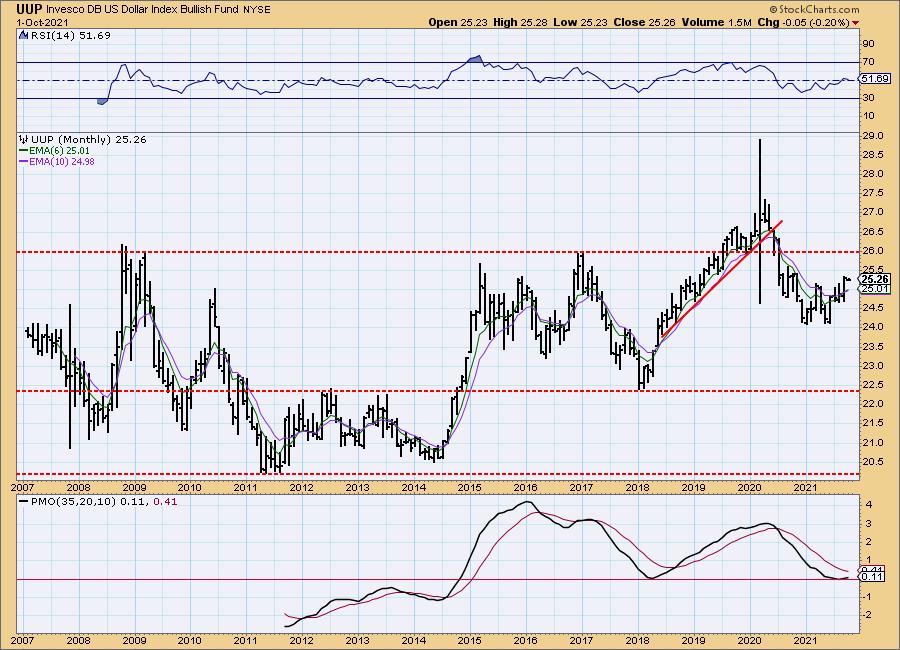Screen dimensions: 900x650
Task: Click the 24.0 price axis label
Action: [873, 327]
